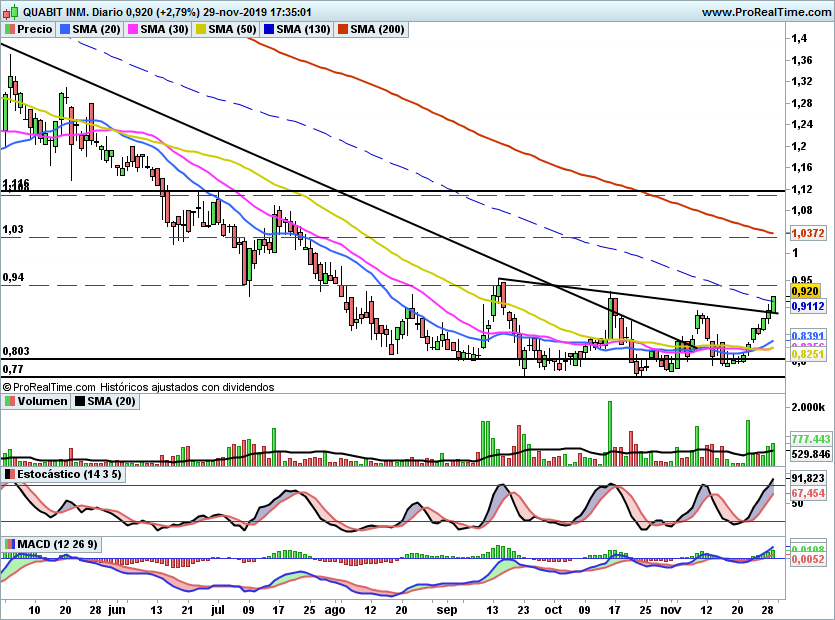Click the current price tag 0,920
This screenshot has height=620, width=835.
click(805, 291)
